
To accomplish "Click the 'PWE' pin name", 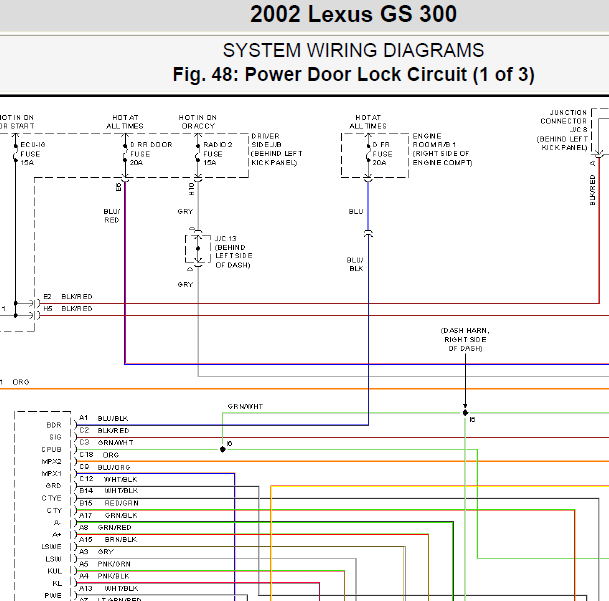I will pos(53,596).
